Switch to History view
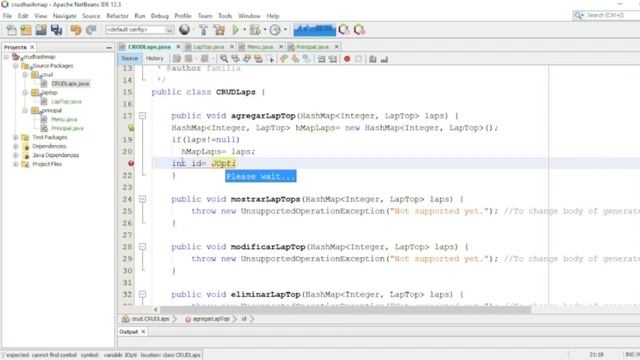 pyautogui.click(x=155, y=58)
